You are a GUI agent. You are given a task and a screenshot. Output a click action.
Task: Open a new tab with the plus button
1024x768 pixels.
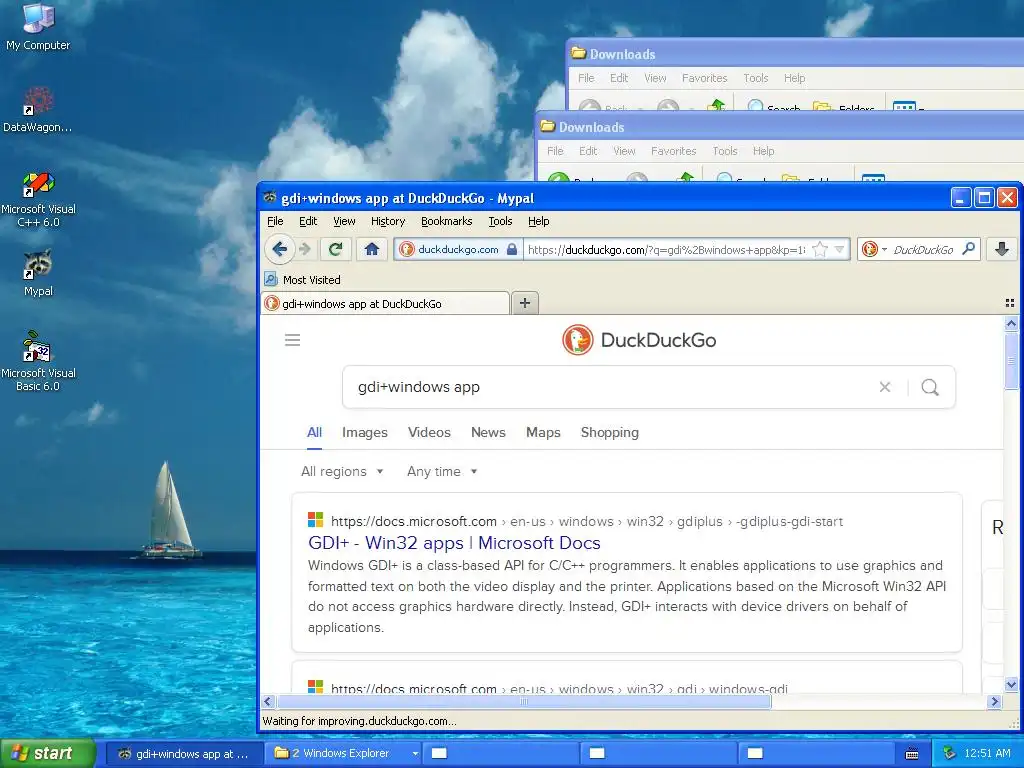(x=524, y=303)
